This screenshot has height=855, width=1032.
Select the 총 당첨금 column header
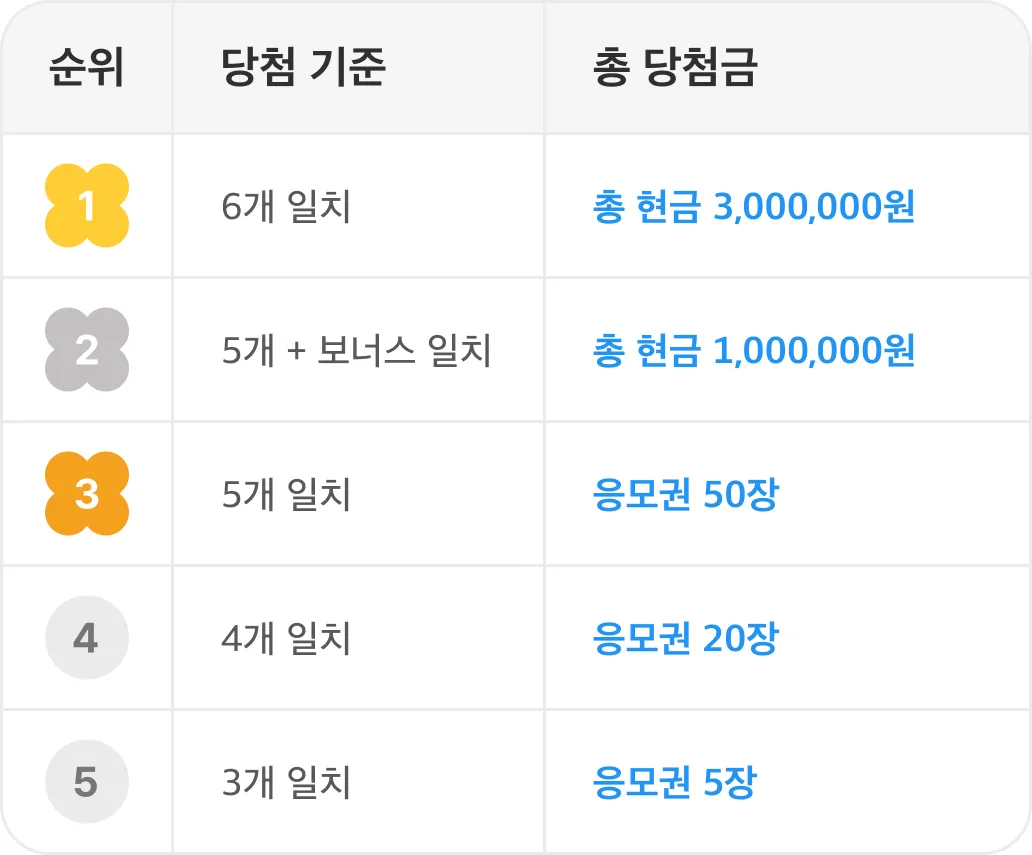[x=675, y=67]
